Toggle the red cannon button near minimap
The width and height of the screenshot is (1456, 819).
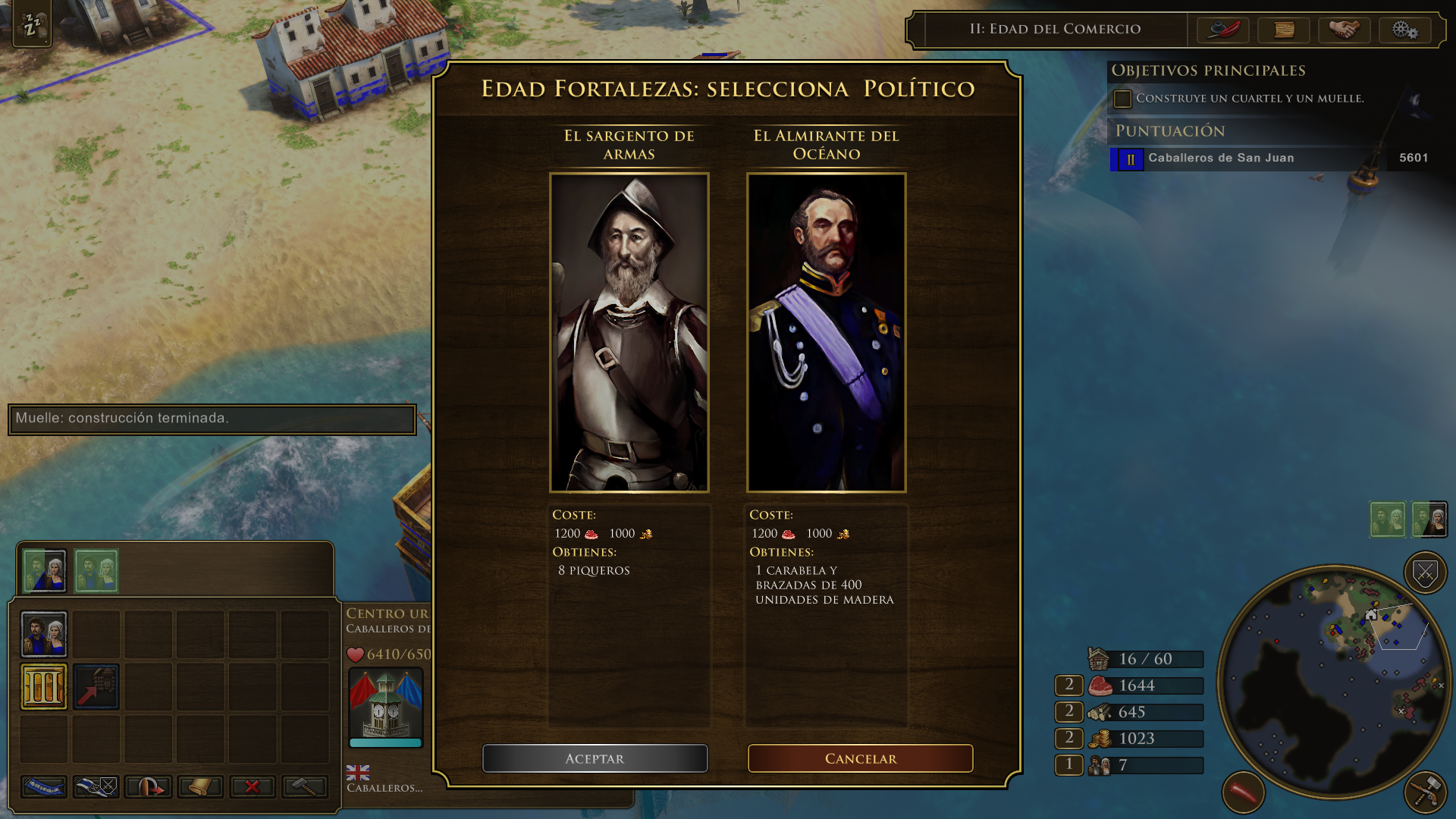click(x=1243, y=792)
